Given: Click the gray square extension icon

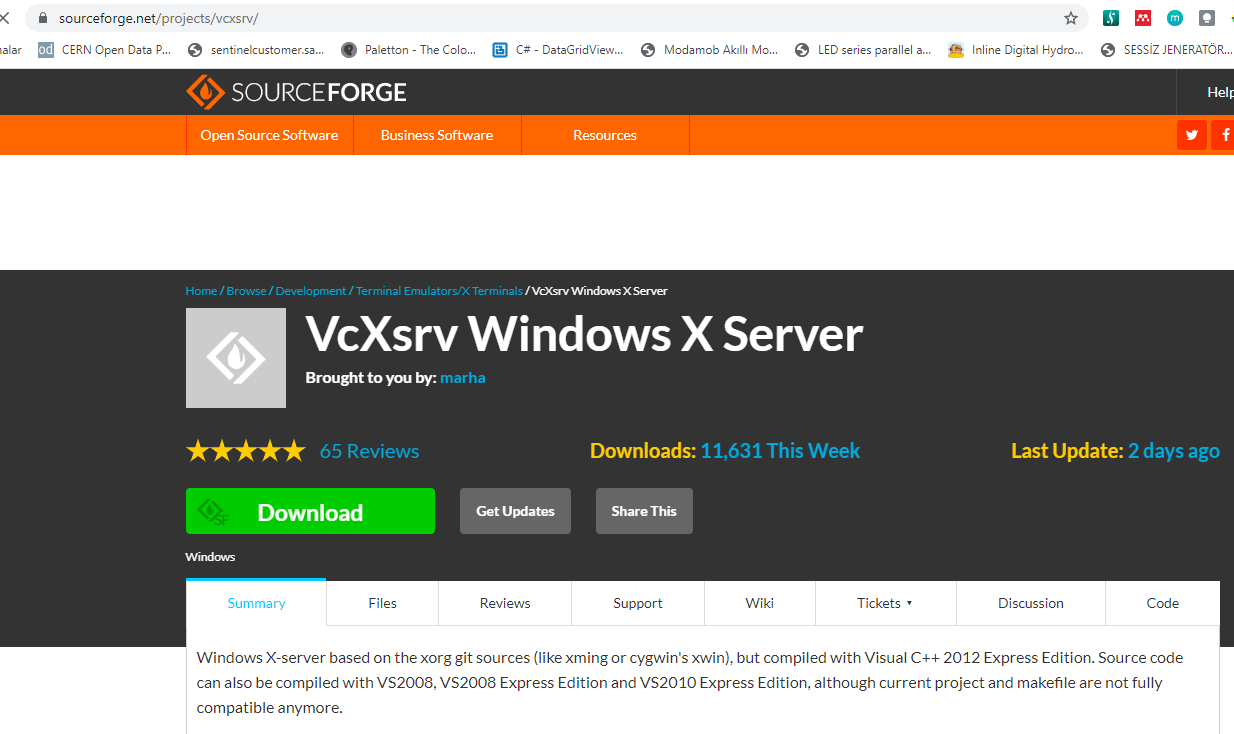Looking at the screenshot, I should coord(1207,18).
